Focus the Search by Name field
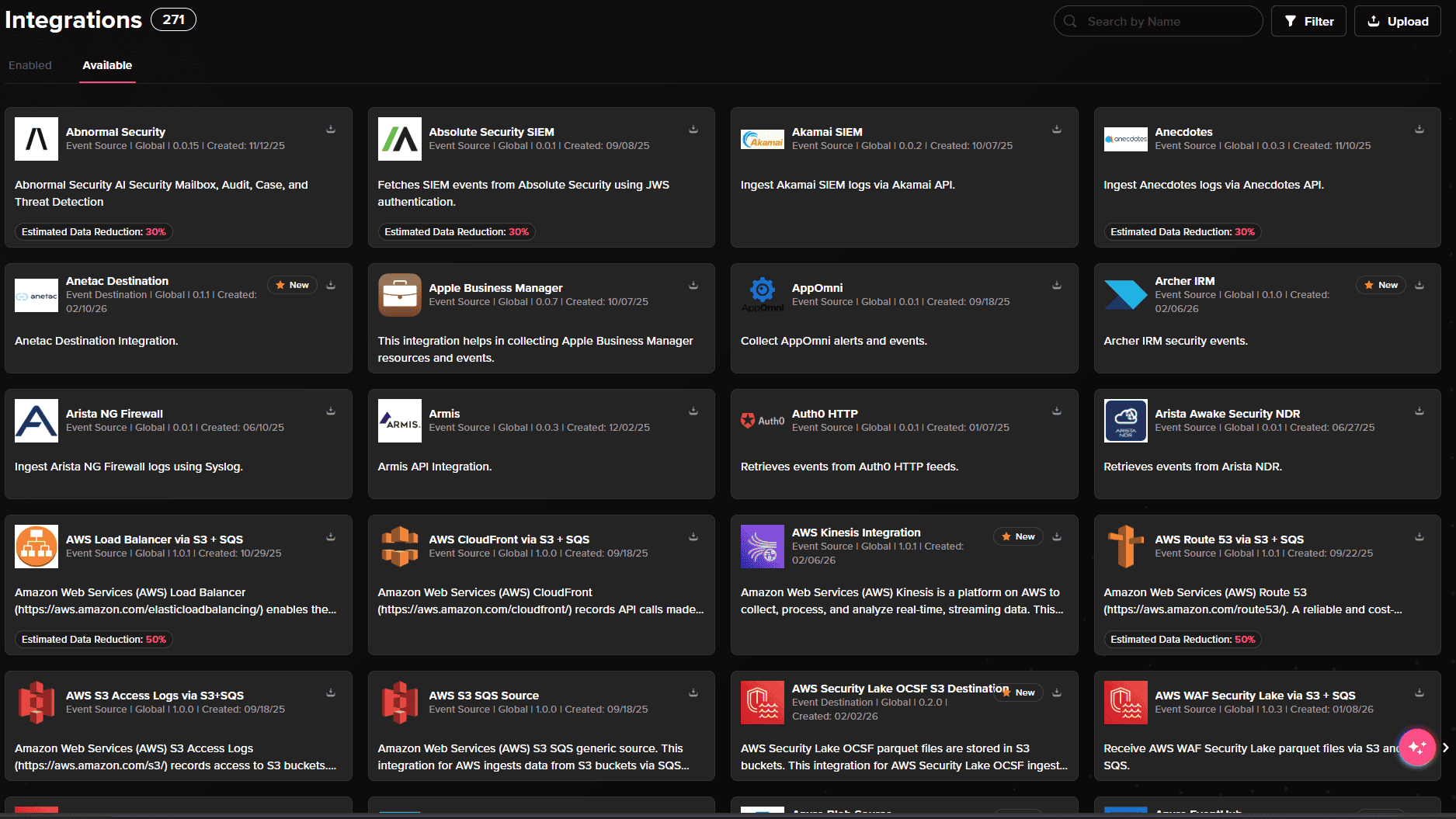This screenshot has height=819, width=1456. pyautogui.click(x=1158, y=21)
